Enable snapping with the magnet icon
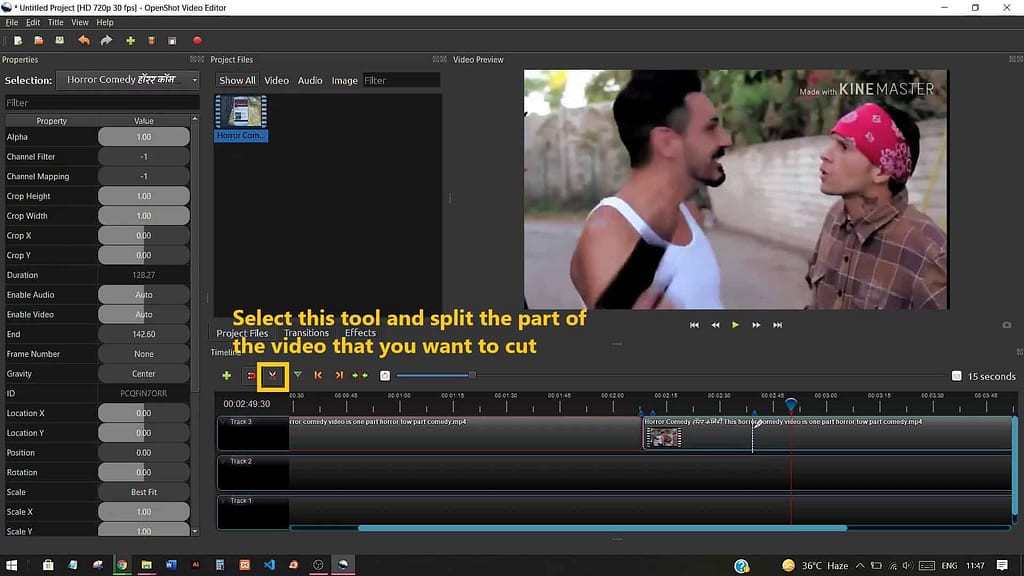The width and height of the screenshot is (1024, 576). coord(251,375)
